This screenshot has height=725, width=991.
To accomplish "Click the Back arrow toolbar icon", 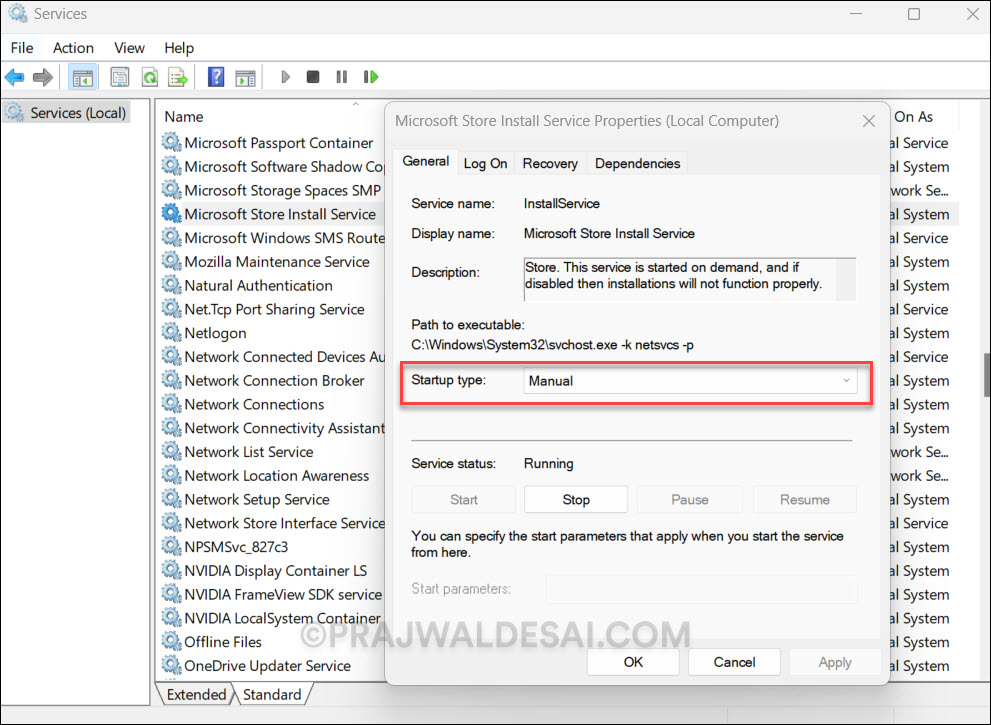I will pyautogui.click(x=15, y=77).
